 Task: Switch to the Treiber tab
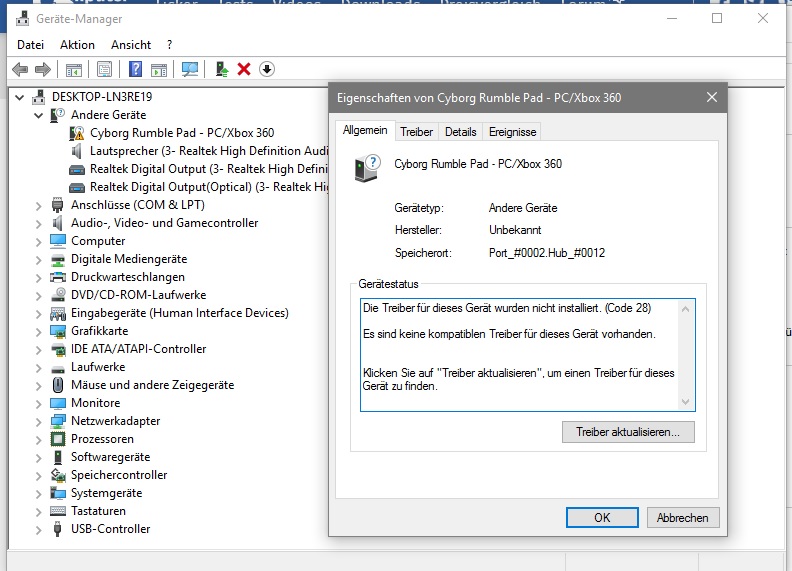(x=416, y=132)
